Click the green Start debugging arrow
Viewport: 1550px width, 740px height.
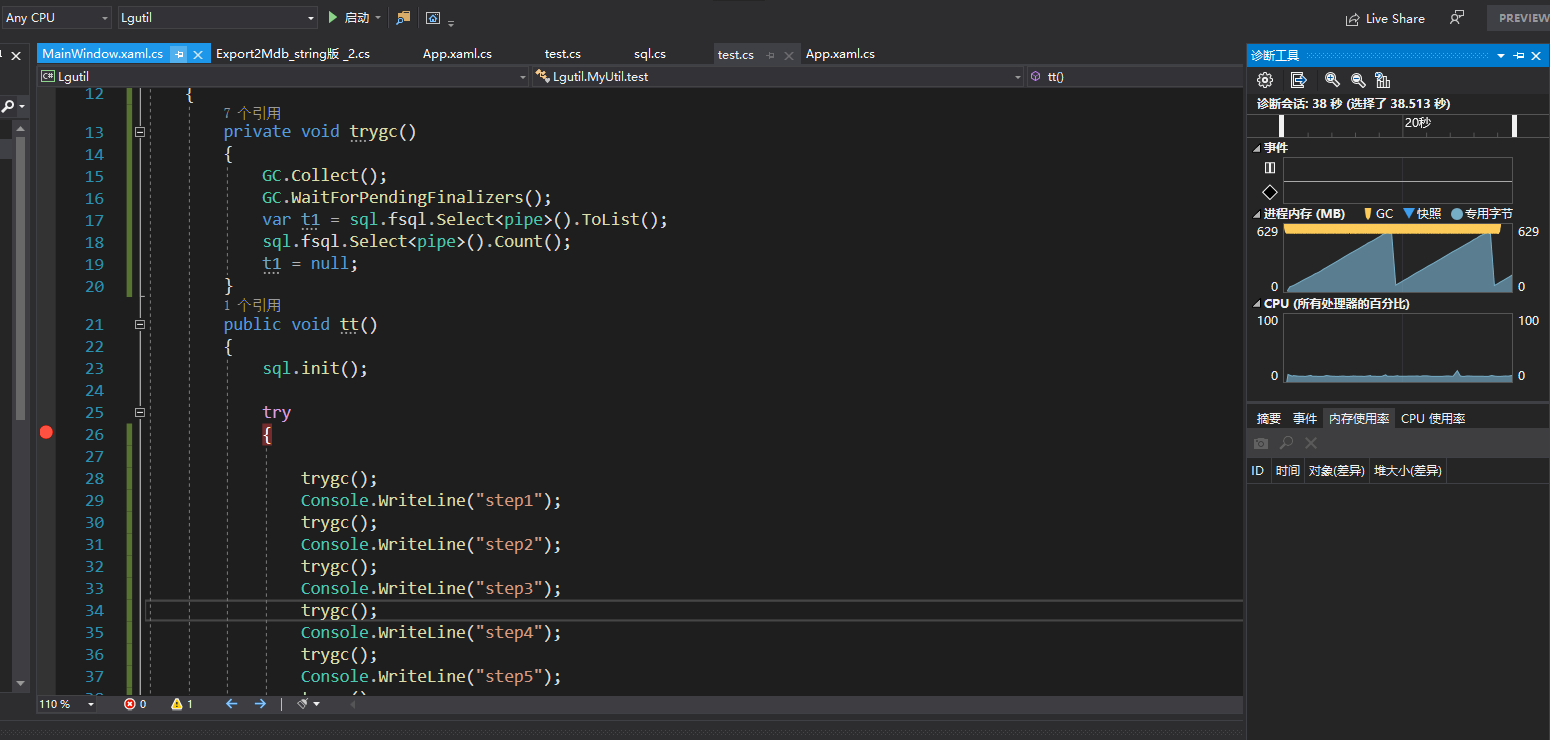click(333, 17)
